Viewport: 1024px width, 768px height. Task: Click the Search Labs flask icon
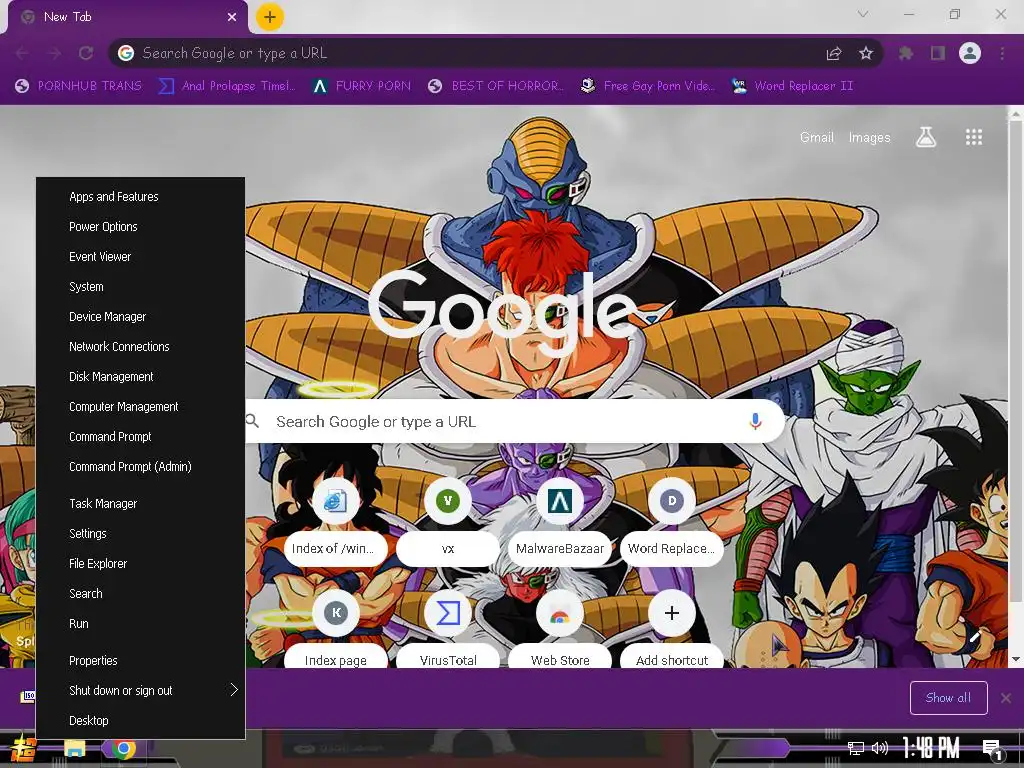point(926,137)
